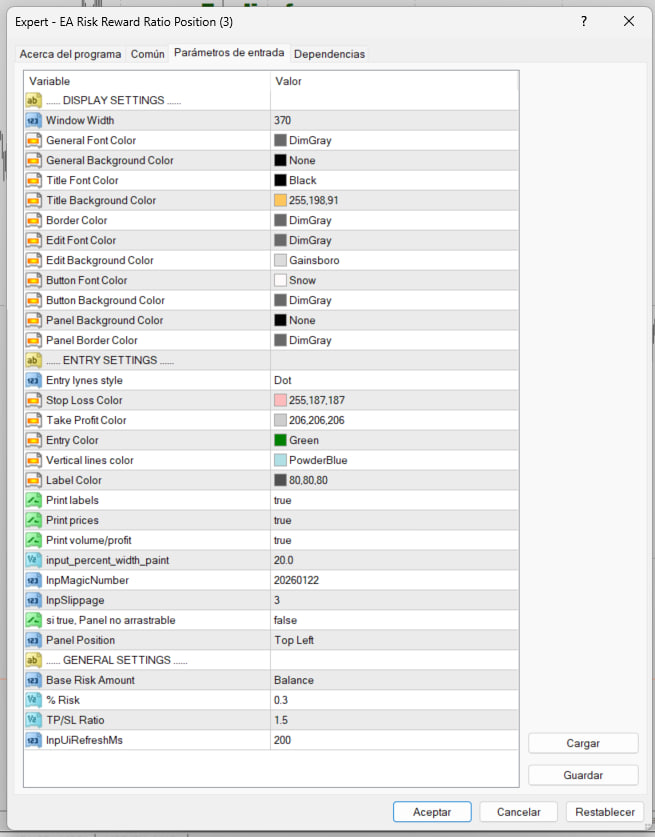Click the input_percent_width_paint double icon
This screenshot has height=837, width=655.
pos(32,560)
